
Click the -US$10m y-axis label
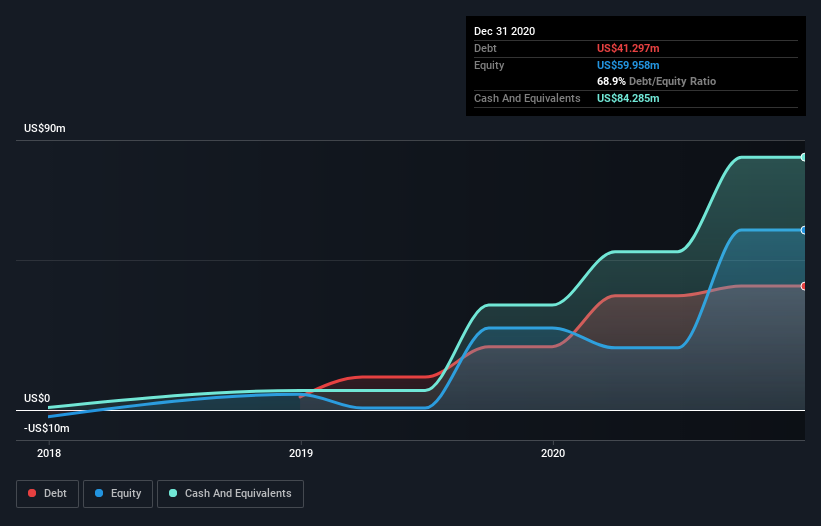(47, 428)
